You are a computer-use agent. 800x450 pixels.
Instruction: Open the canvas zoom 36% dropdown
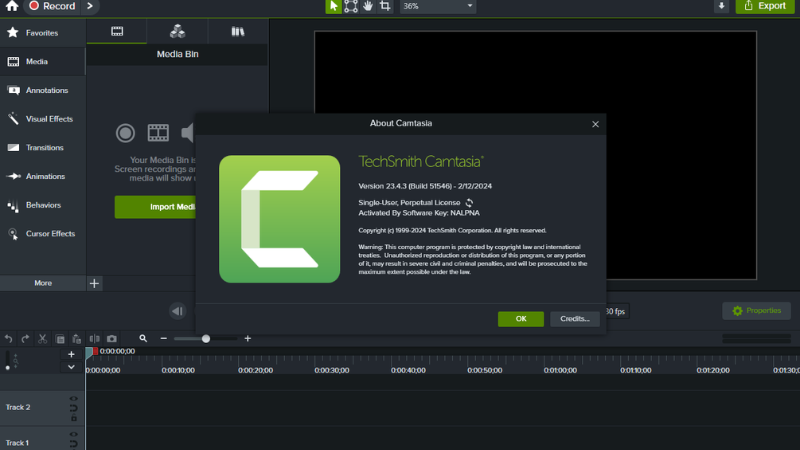438,6
